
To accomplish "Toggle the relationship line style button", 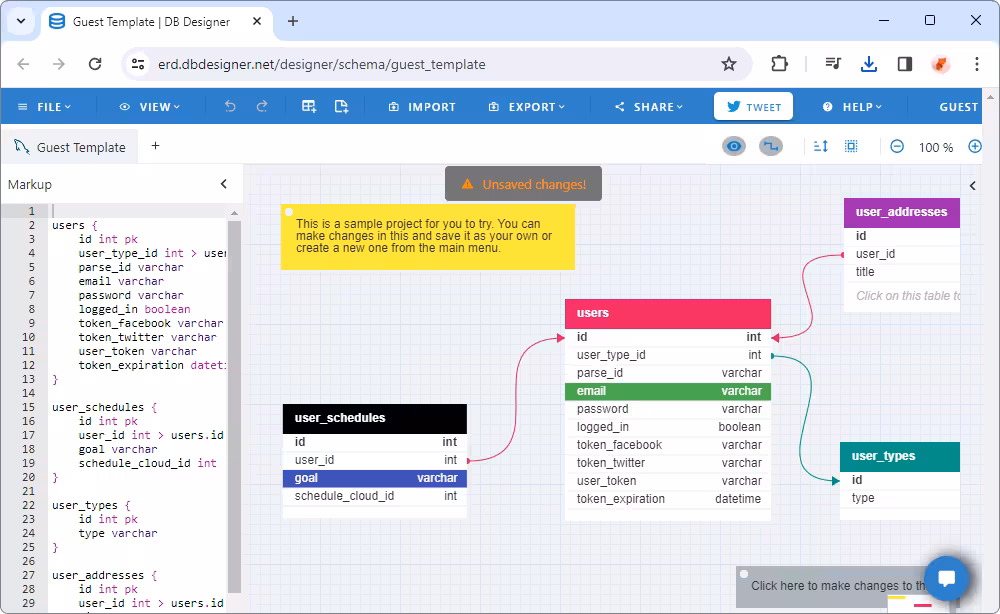I will pyautogui.click(x=771, y=147).
